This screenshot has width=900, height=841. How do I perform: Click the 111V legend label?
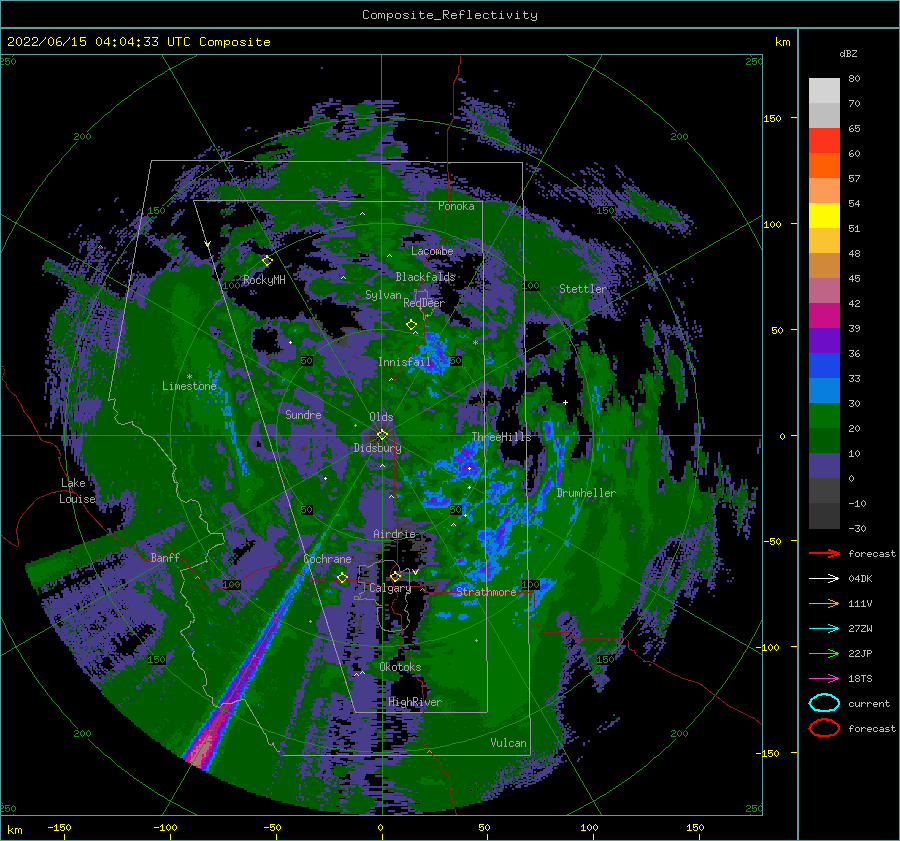(x=860, y=604)
